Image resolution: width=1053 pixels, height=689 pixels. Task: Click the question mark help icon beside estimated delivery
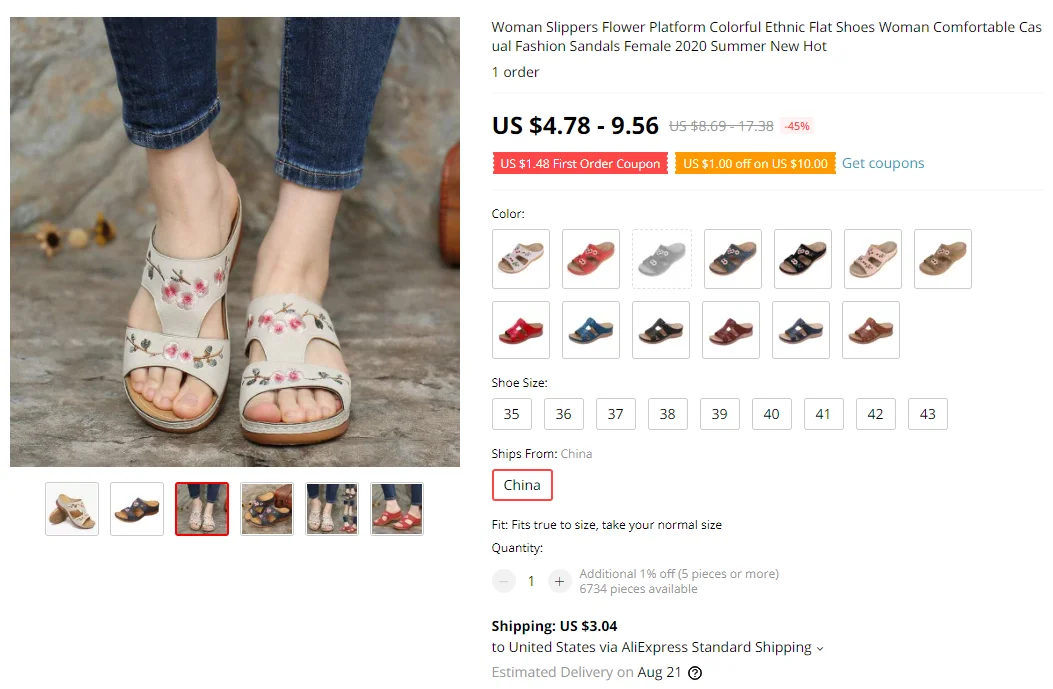[695, 673]
